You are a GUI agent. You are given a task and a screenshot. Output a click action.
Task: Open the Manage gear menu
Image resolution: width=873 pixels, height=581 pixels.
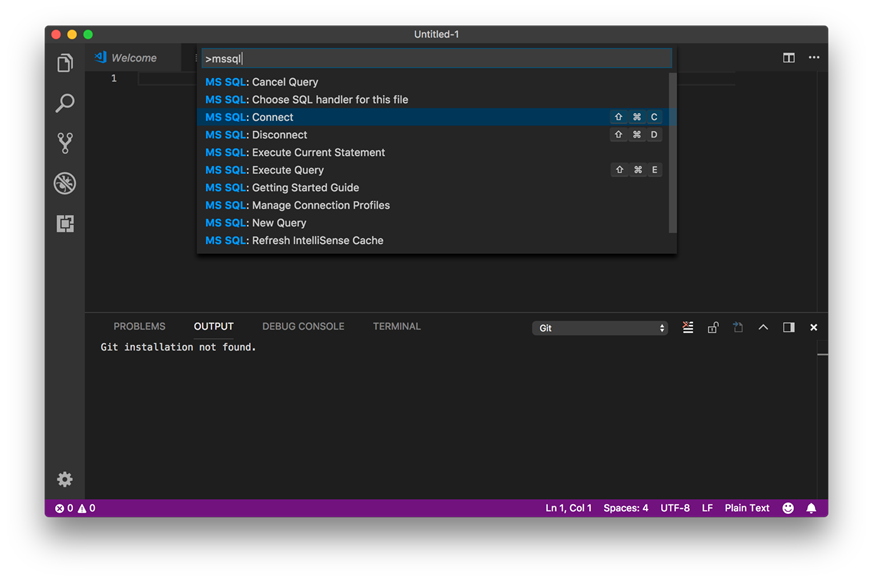point(65,479)
